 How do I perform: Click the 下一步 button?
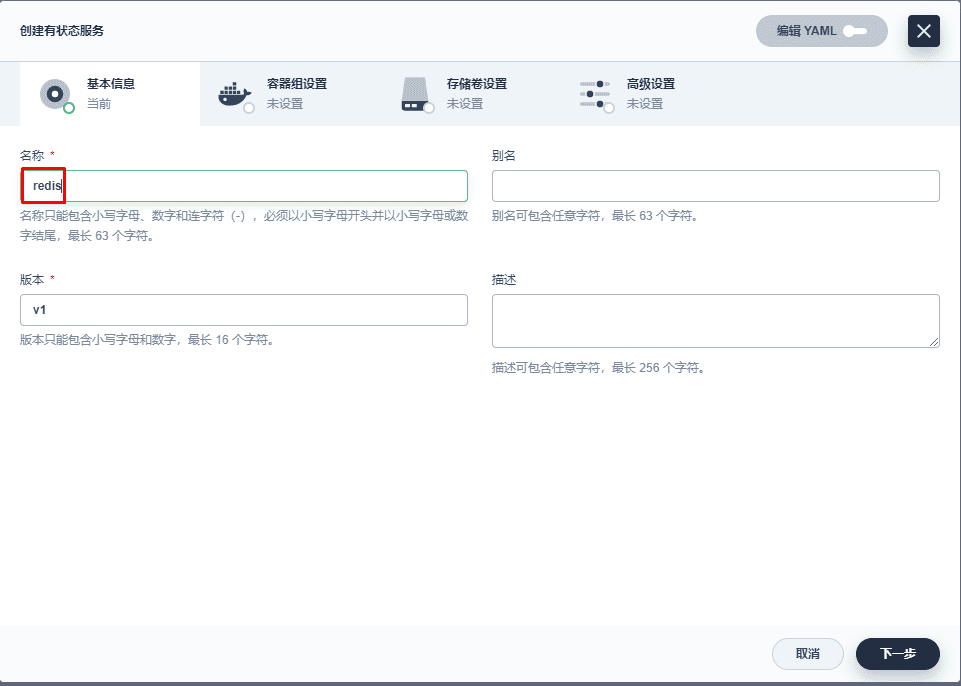[x=897, y=654]
